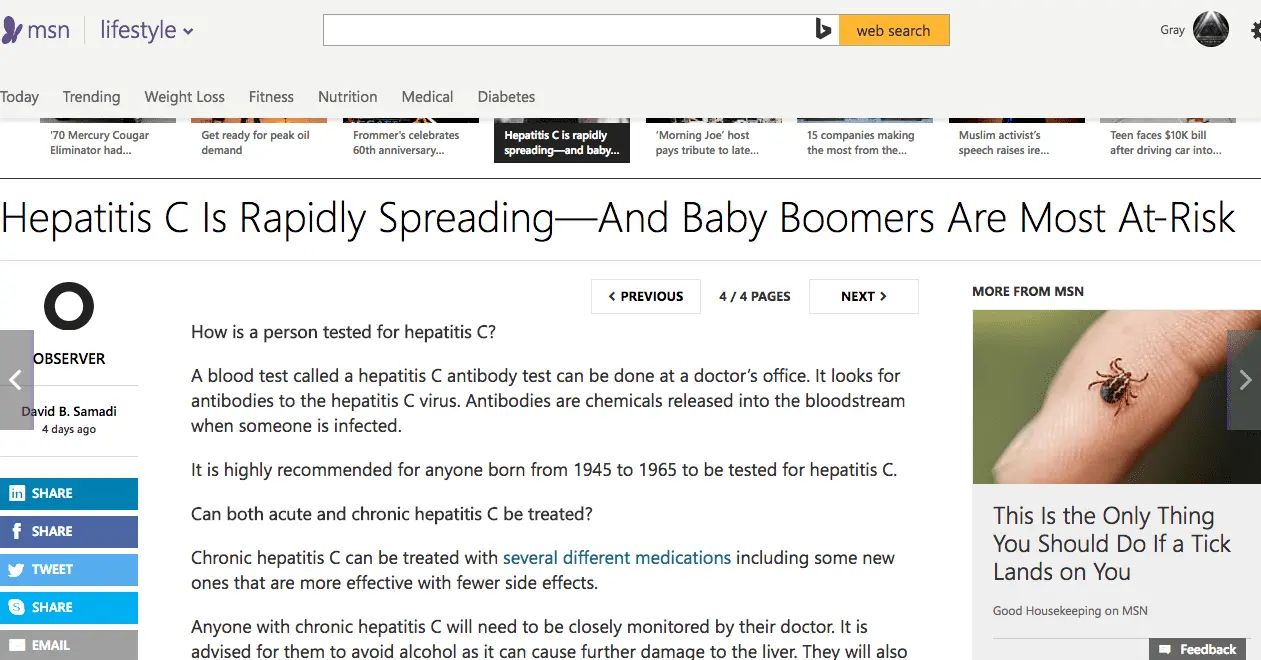Open 'several different medications' link
Viewport: 1261px width, 660px height.
pos(616,558)
